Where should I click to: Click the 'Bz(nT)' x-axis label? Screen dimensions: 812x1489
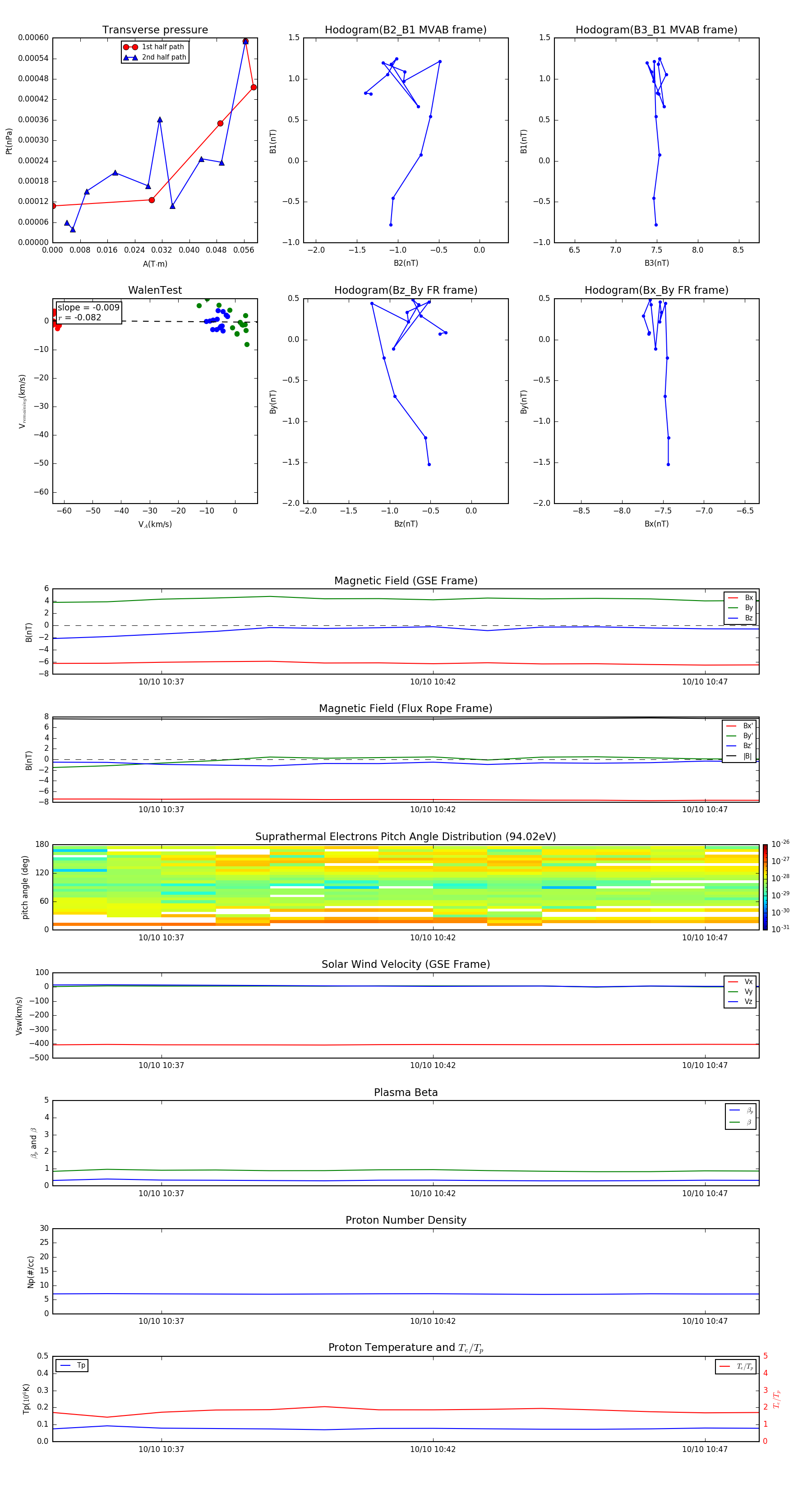tap(406, 524)
